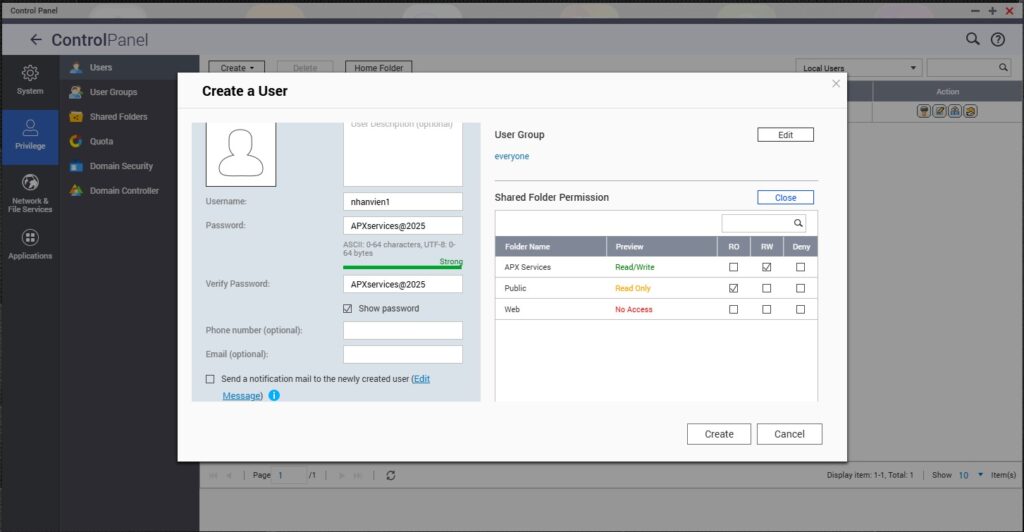Click edit shared folder permission action icon
The image size is (1024, 532).
pyautogui.click(x=970, y=111)
